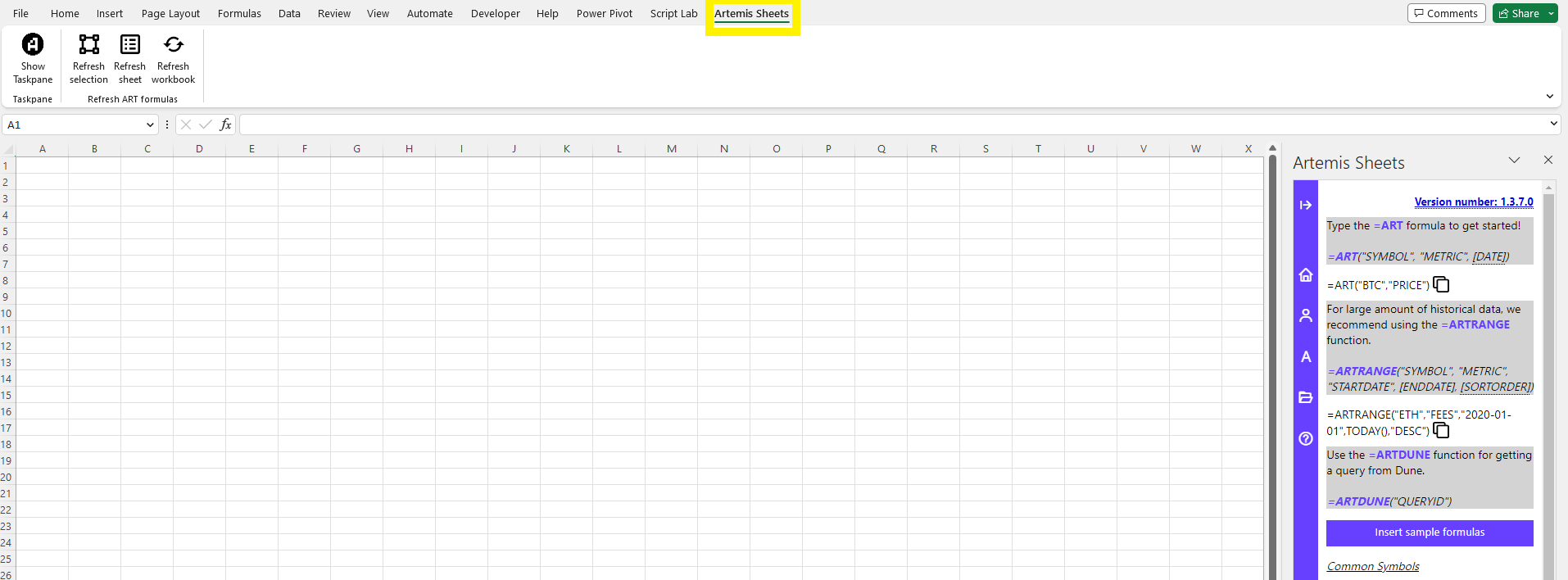The image size is (1568, 580).
Task: Click =ARTDUNE("QUERYID") syntax text
Action: tap(1389, 501)
